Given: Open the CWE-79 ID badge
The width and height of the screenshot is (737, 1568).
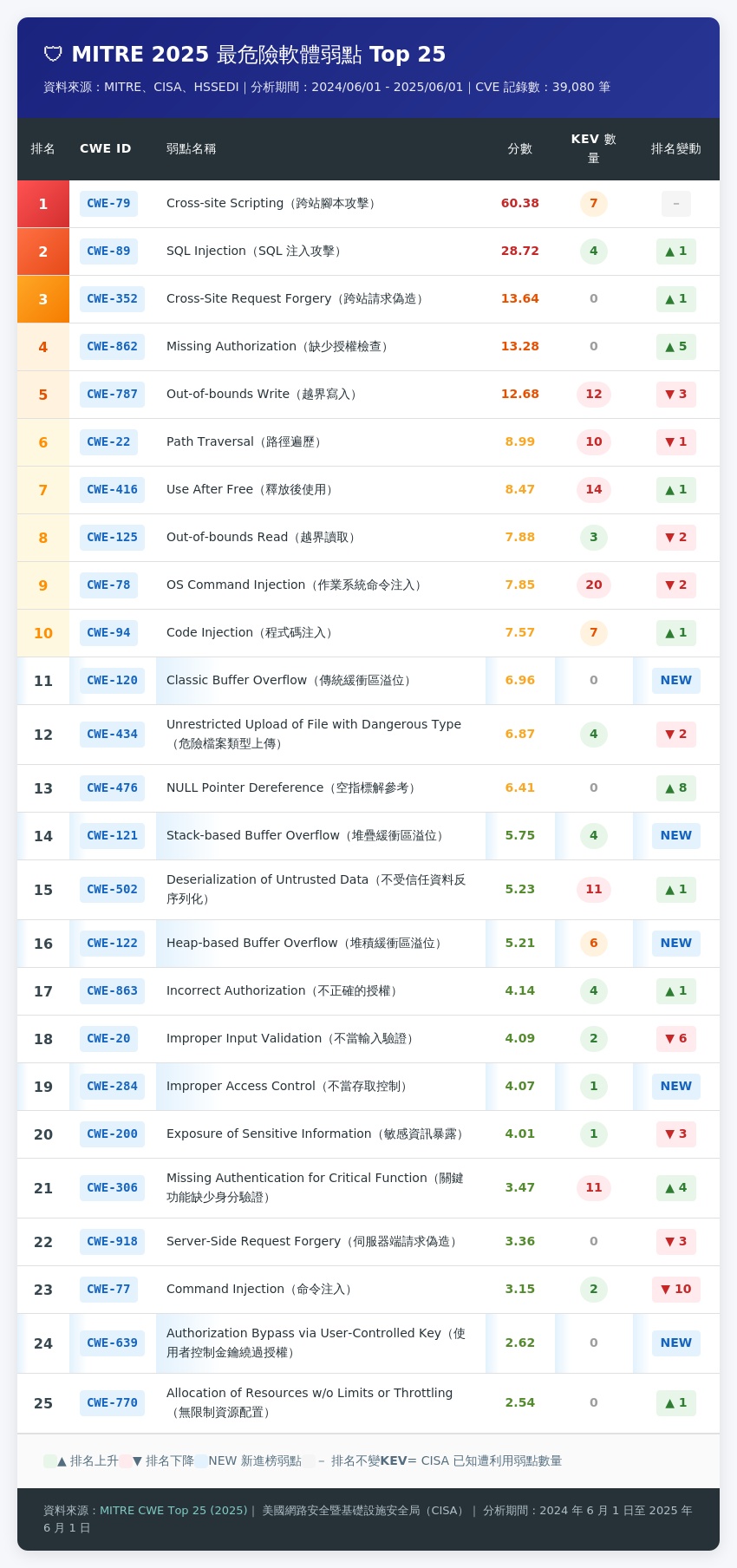Looking at the screenshot, I should click(x=108, y=204).
